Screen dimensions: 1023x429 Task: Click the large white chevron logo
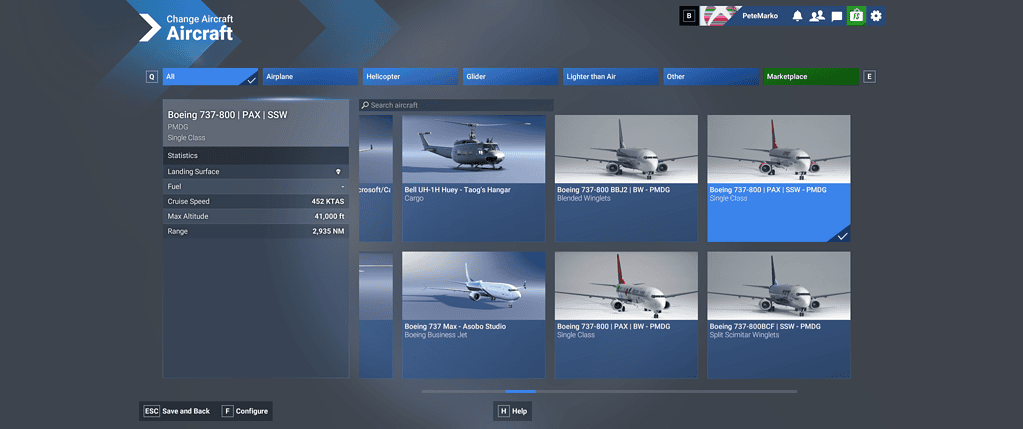(150, 27)
